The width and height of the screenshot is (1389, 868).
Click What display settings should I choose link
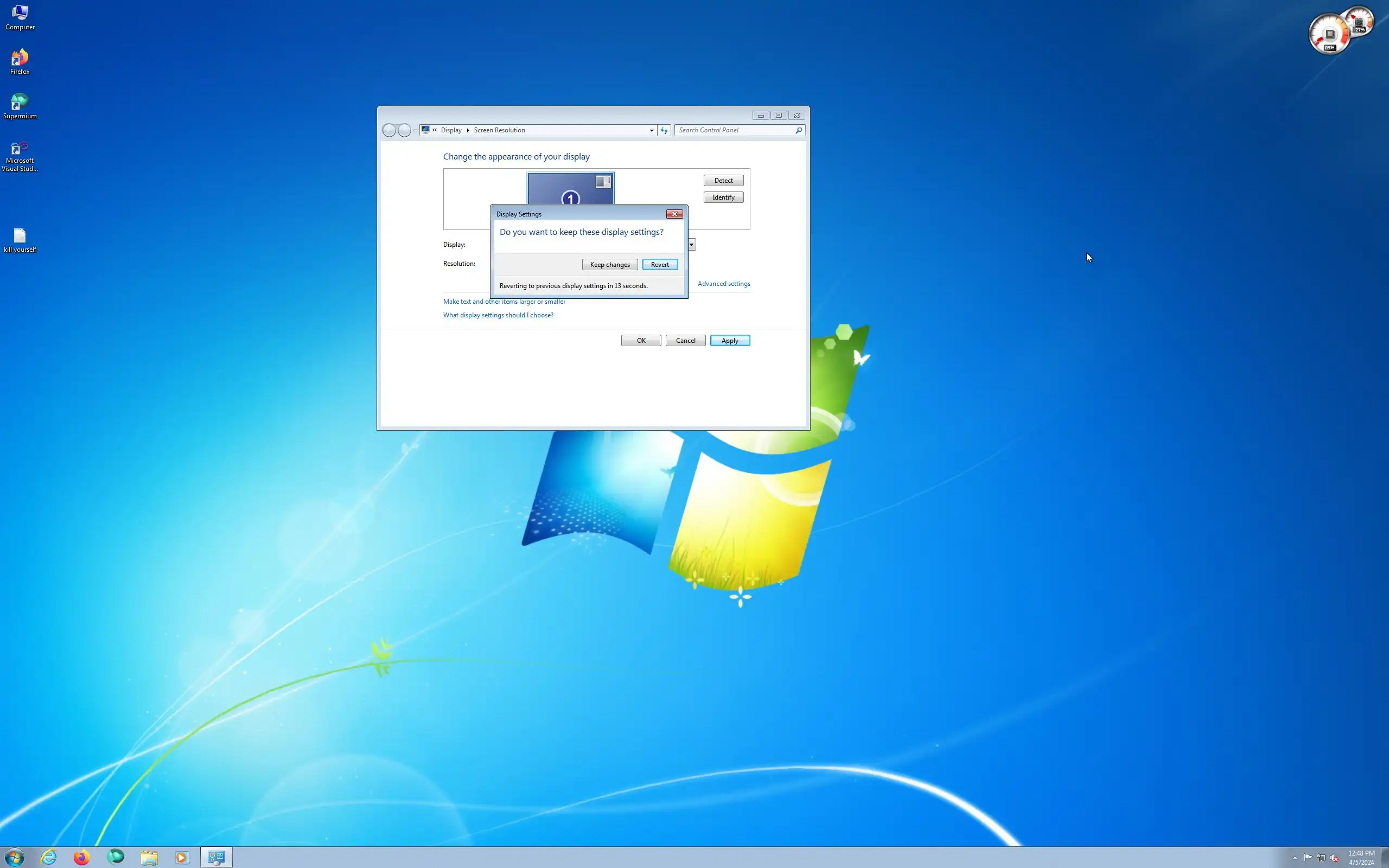(x=498, y=315)
